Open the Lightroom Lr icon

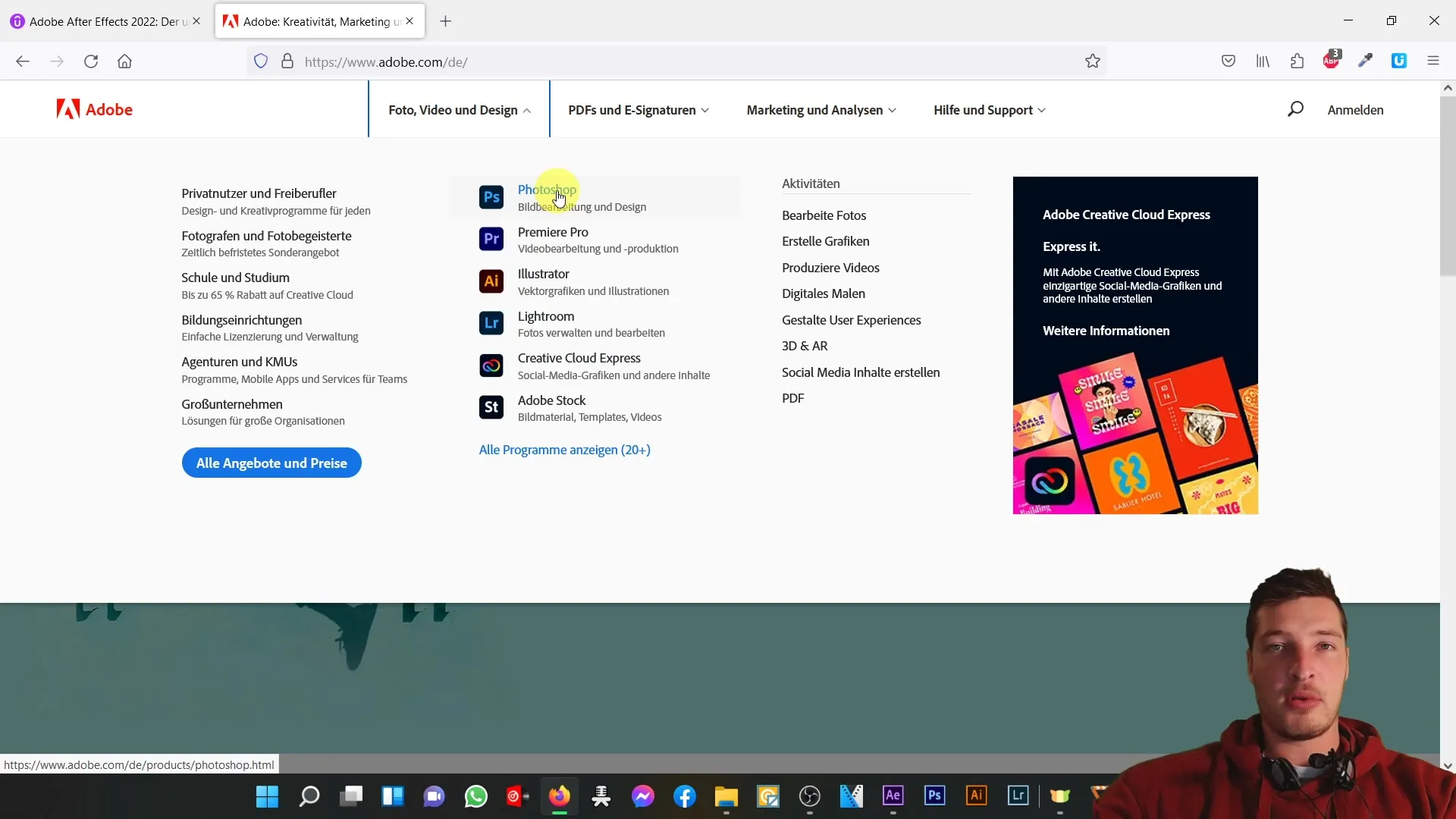click(491, 323)
